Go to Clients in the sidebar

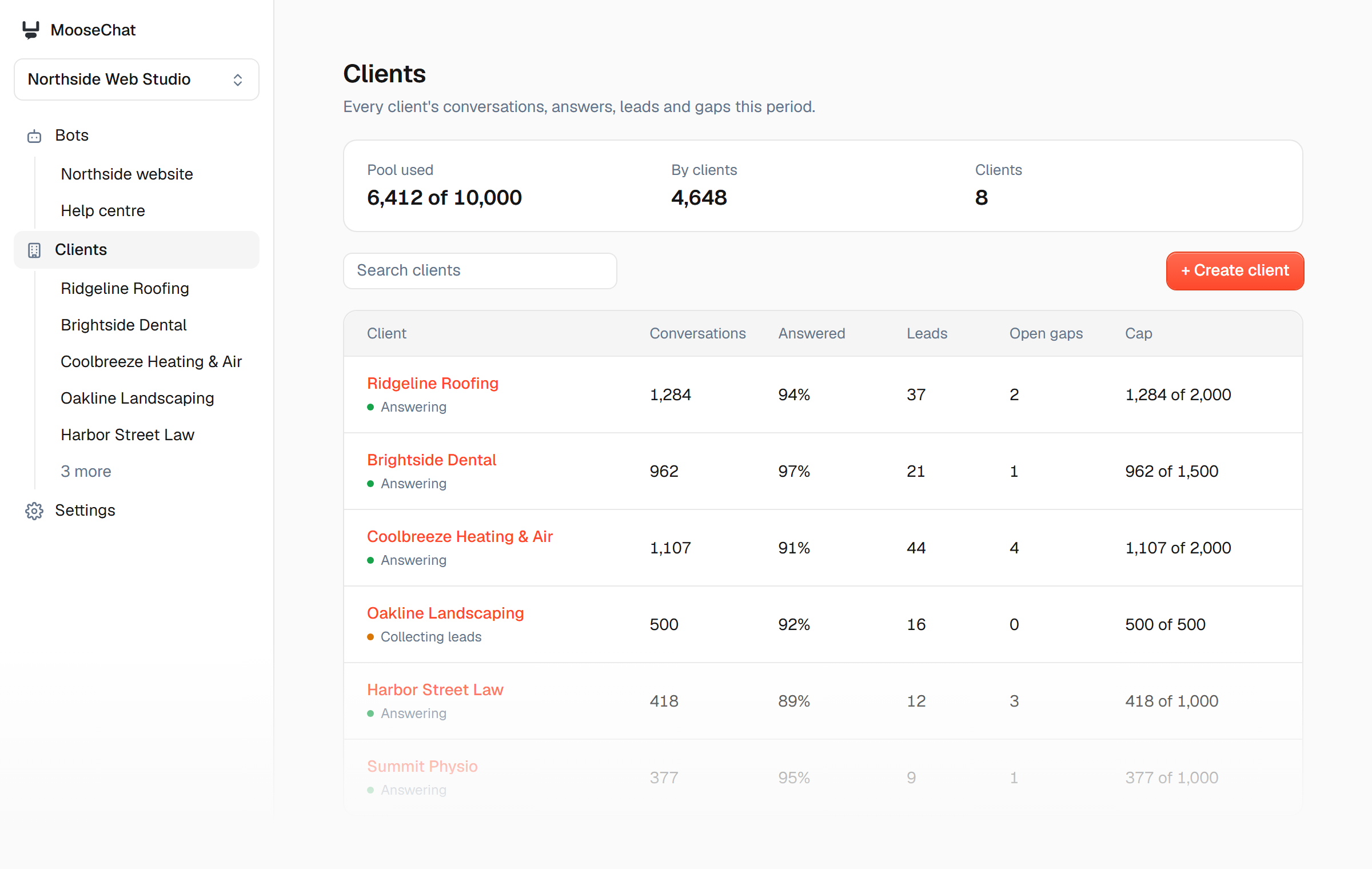137,250
